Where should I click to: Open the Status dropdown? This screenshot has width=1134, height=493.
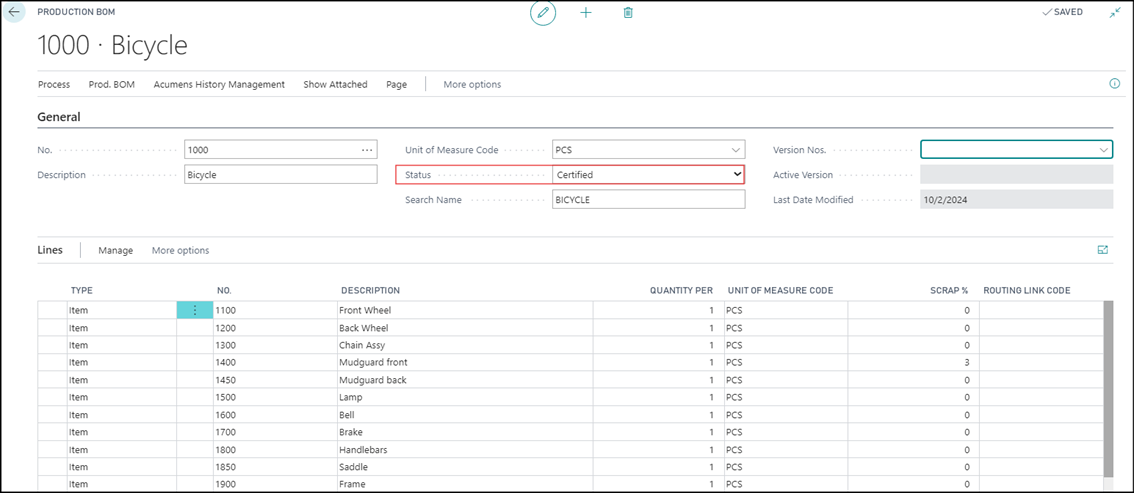click(x=738, y=175)
